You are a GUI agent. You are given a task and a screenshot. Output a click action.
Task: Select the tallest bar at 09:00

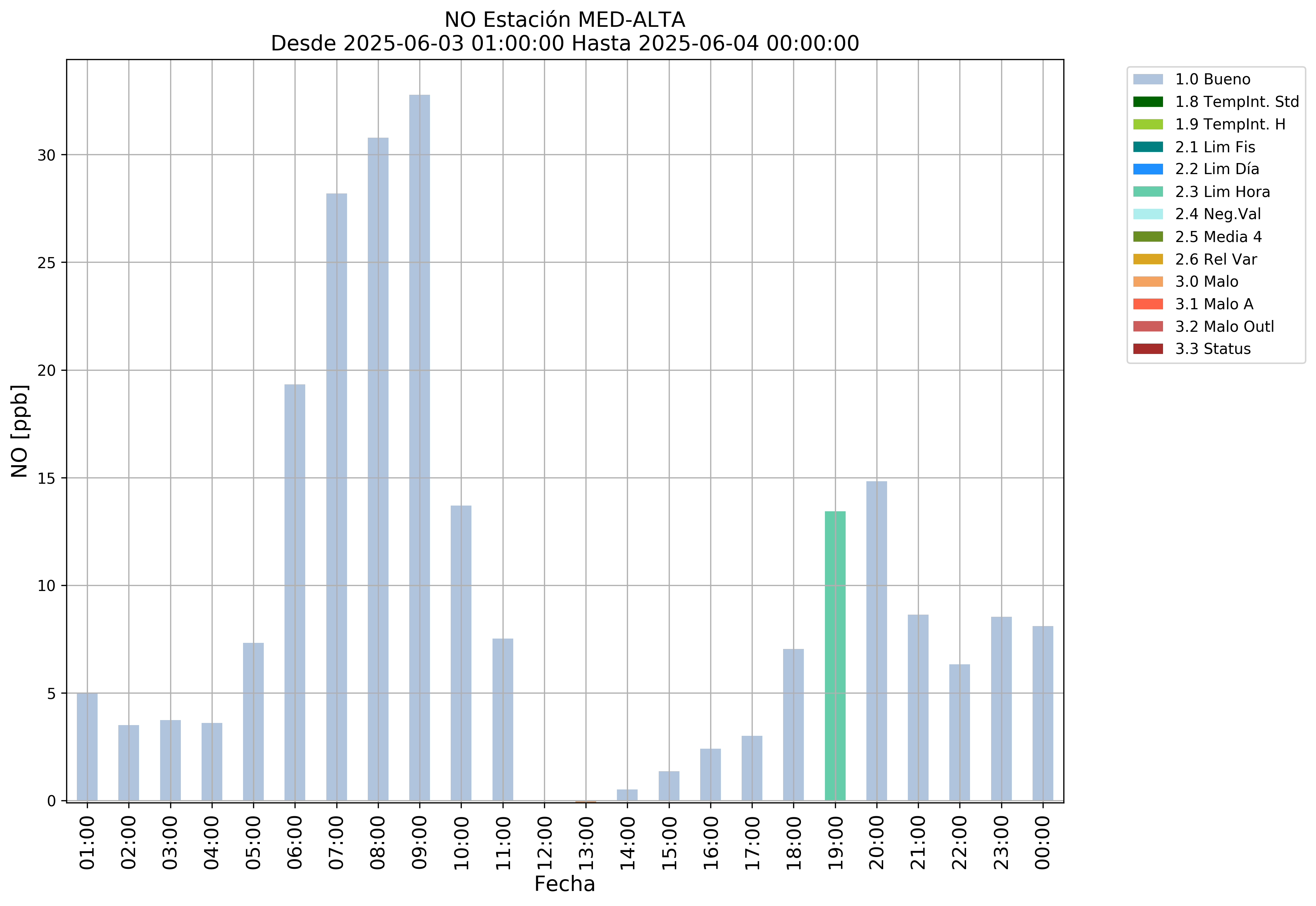tap(419, 448)
